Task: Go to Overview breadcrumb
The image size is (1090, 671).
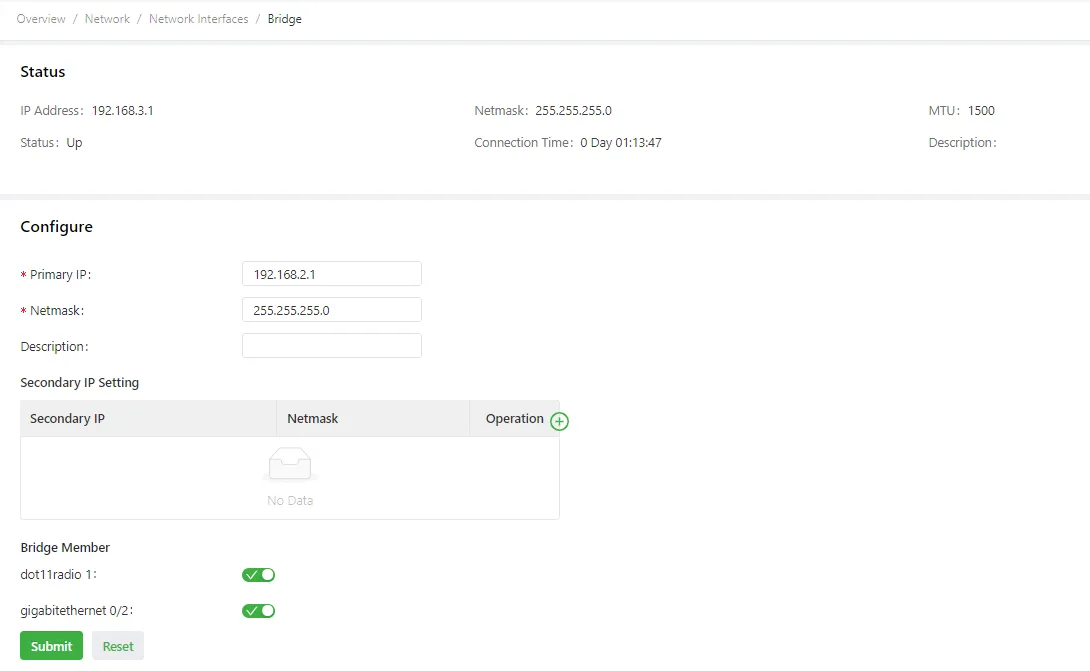Action: 41,19
